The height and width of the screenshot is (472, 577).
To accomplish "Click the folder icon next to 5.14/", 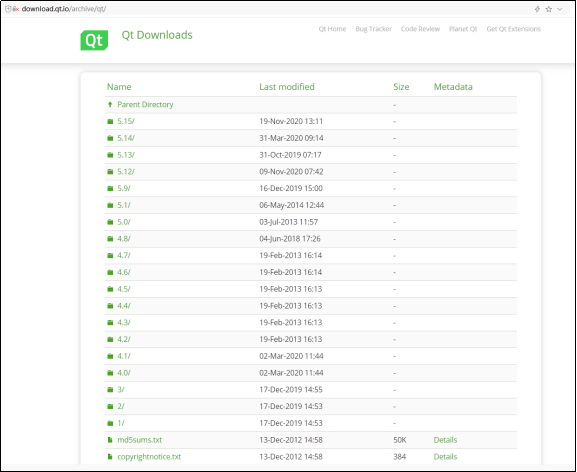I will [x=110, y=138].
